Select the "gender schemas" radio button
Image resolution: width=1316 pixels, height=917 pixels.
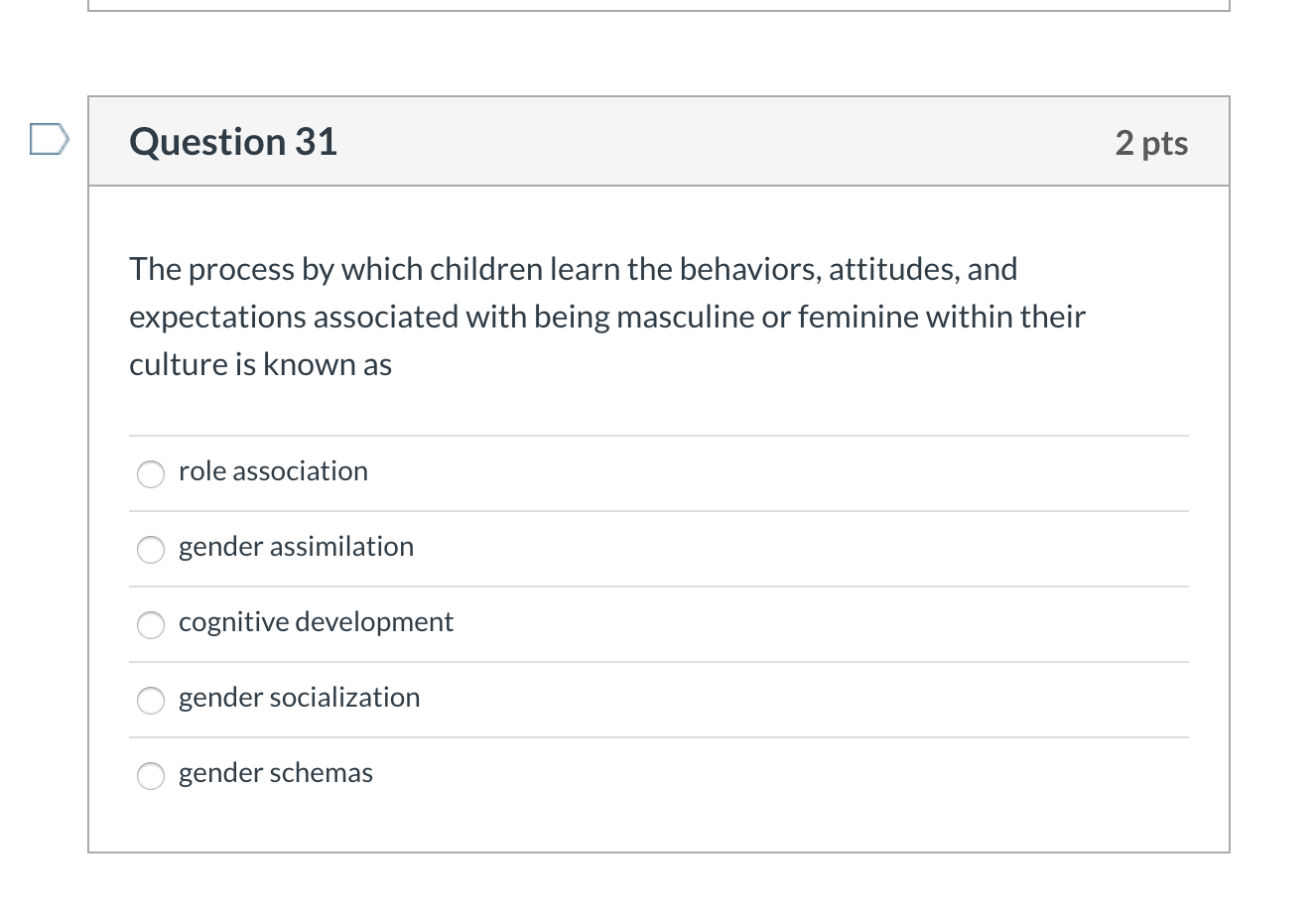(x=151, y=776)
